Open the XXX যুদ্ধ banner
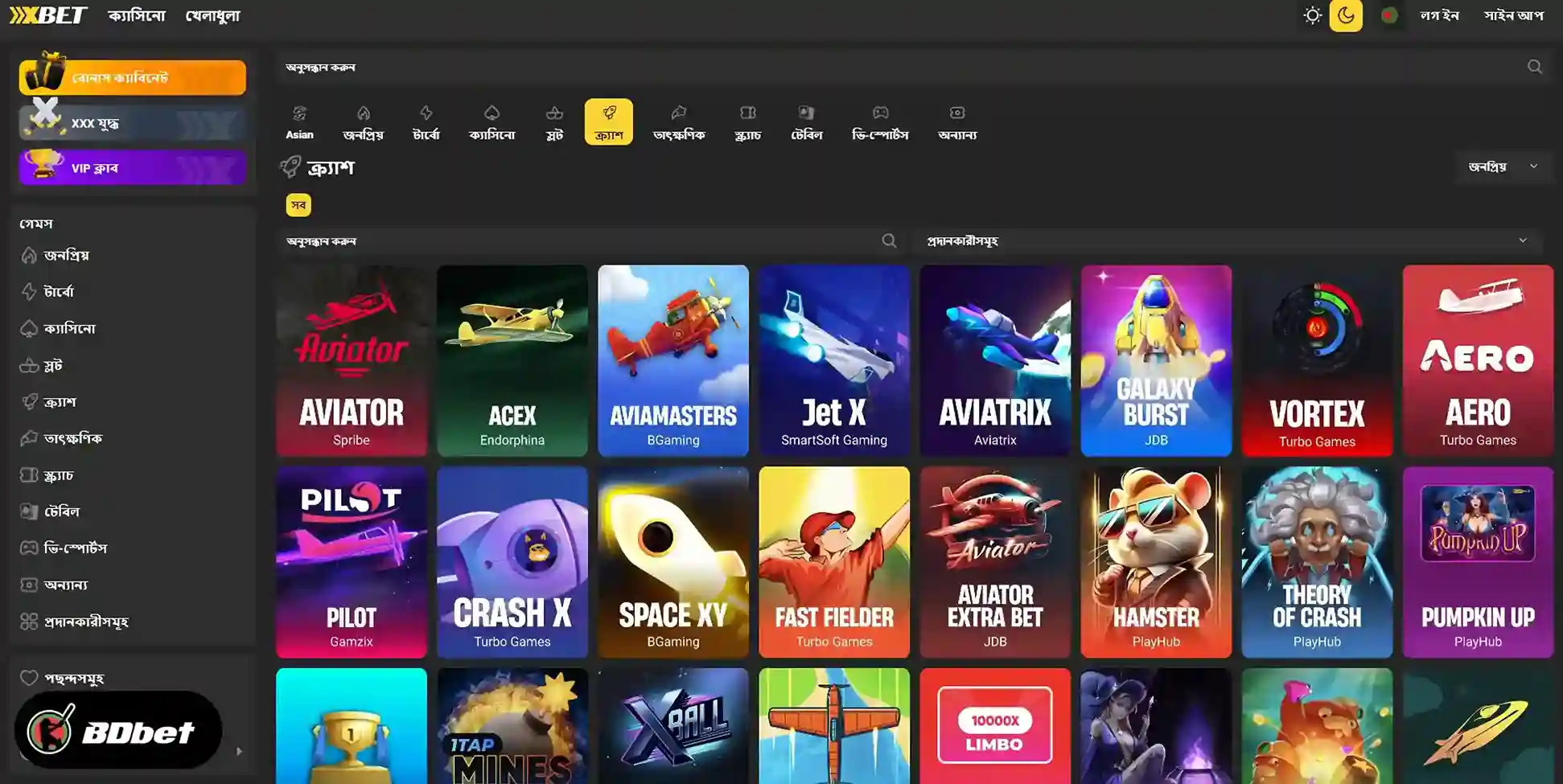 pyautogui.click(x=133, y=123)
